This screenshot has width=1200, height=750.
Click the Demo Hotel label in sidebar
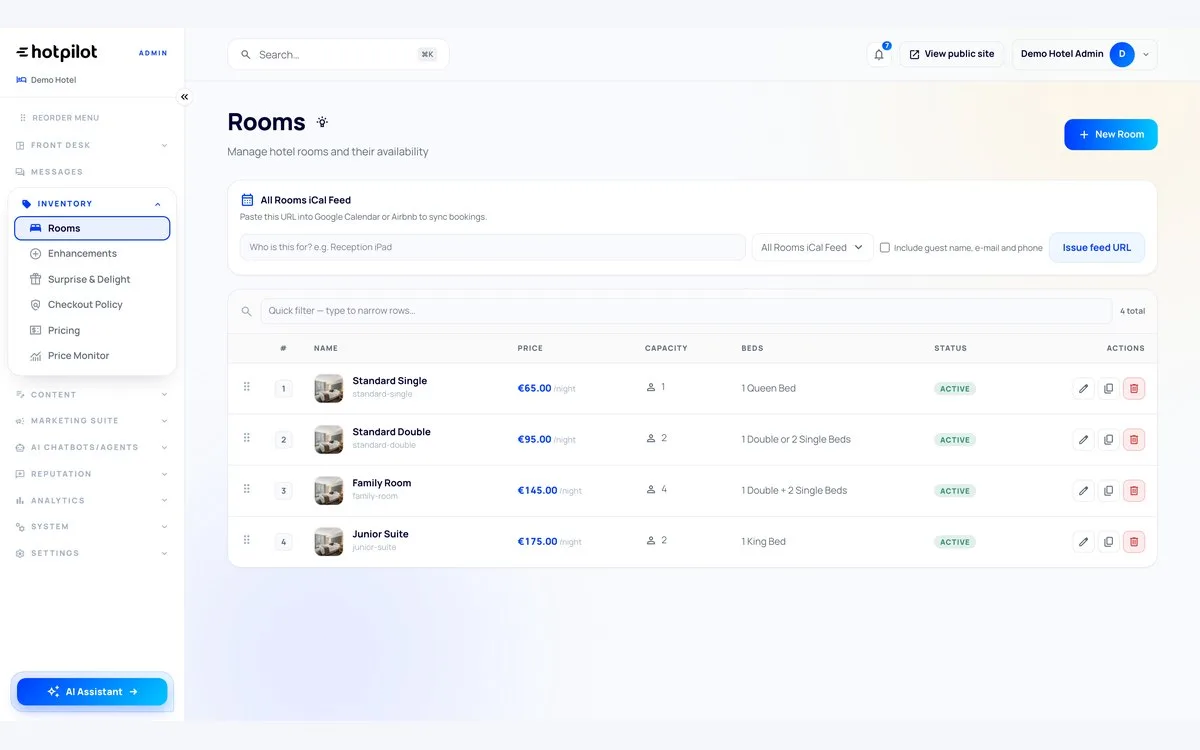tap(53, 80)
